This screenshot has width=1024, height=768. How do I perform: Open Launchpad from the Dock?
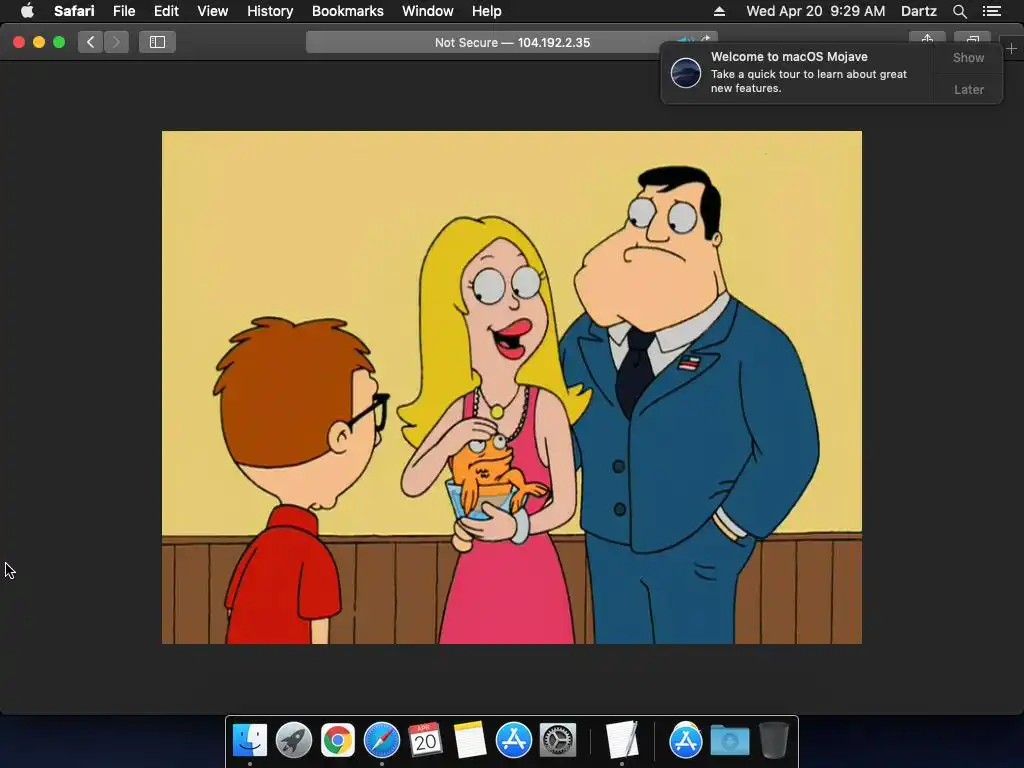[x=293, y=741]
